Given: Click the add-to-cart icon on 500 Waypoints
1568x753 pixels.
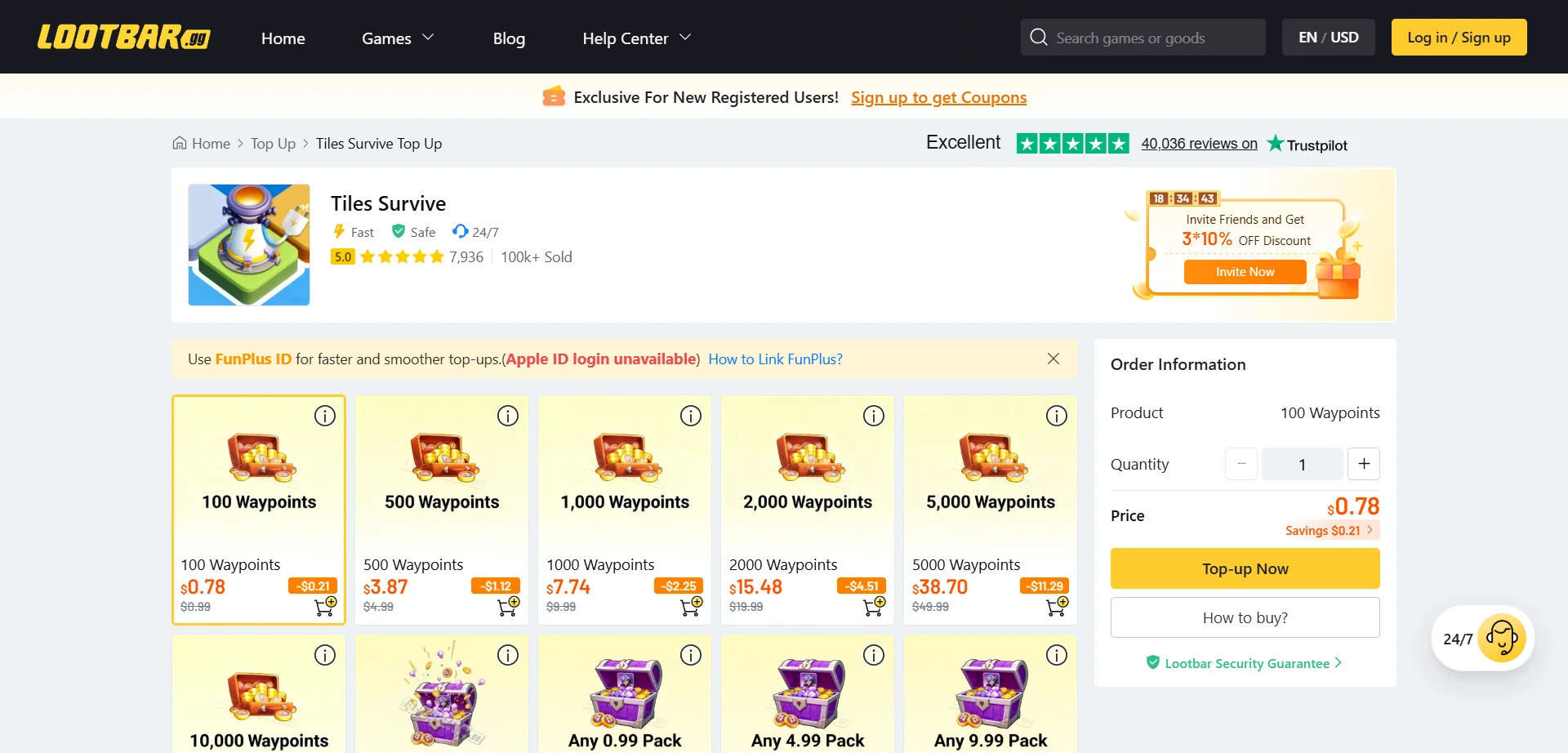Looking at the screenshot, I should (x=506, y=605).
